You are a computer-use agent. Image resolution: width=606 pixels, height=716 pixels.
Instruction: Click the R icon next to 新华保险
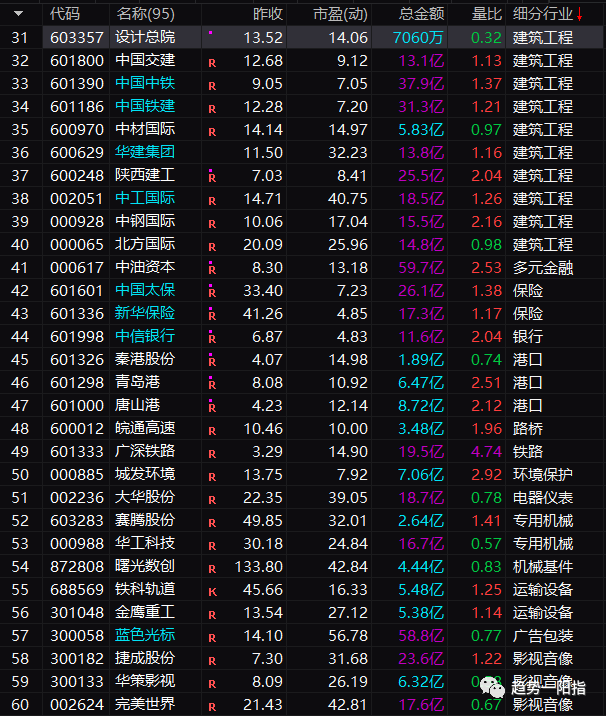pos(212,316)
